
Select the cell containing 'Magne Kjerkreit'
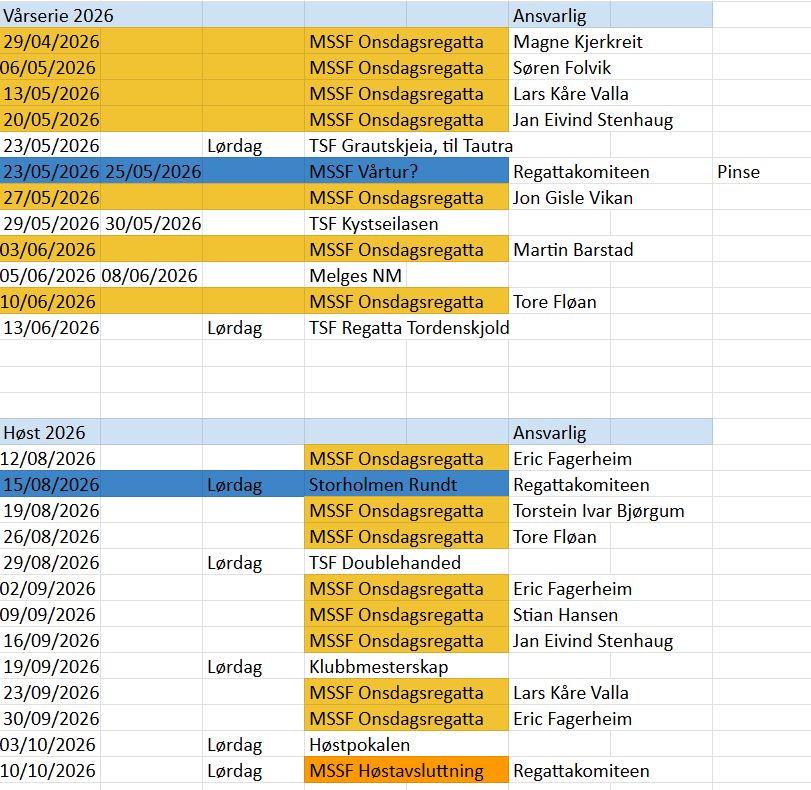(578, 42)
